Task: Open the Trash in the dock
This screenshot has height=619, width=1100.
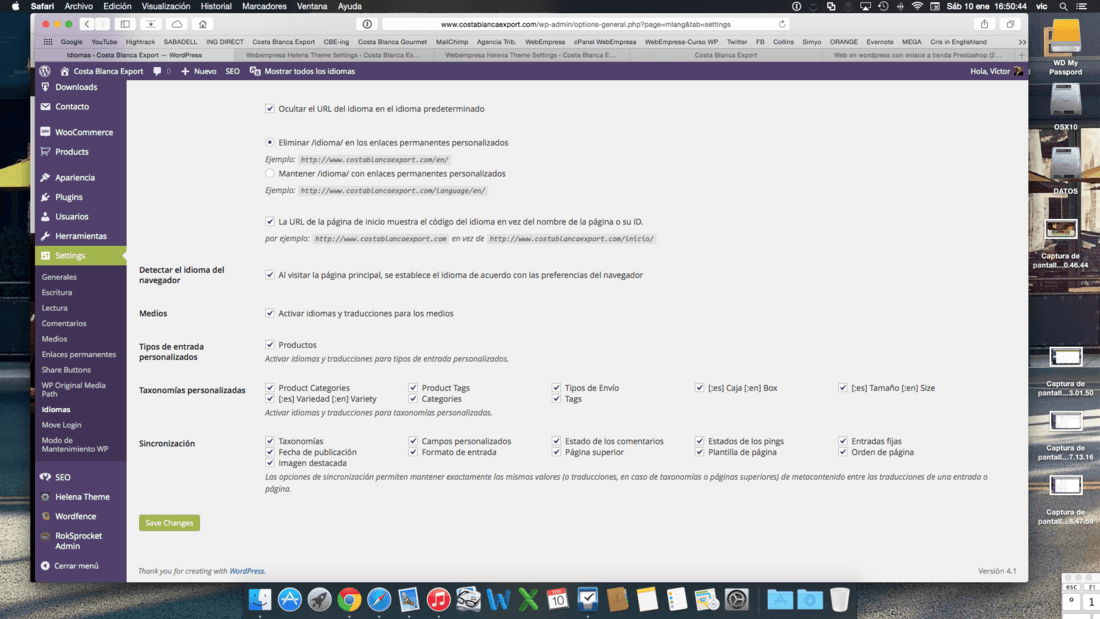Action: pos(839,599)
